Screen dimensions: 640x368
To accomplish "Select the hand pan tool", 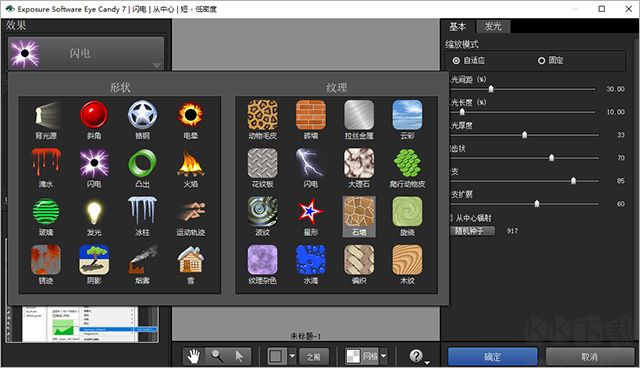I will [x=194, y=356].
